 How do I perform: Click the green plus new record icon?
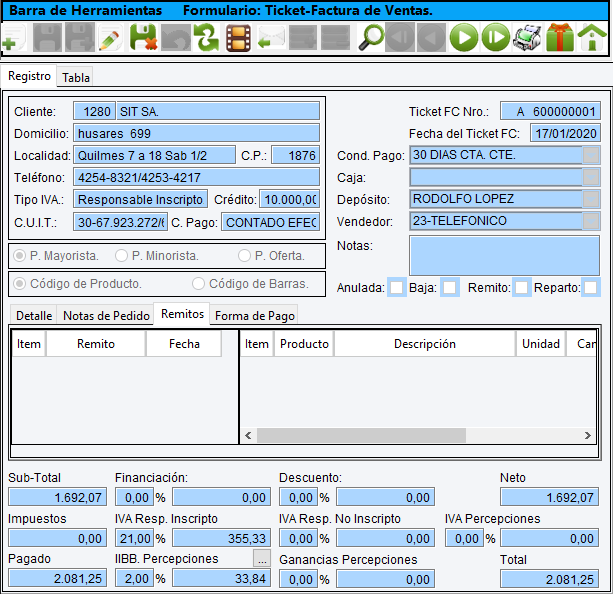pos(13,40)
